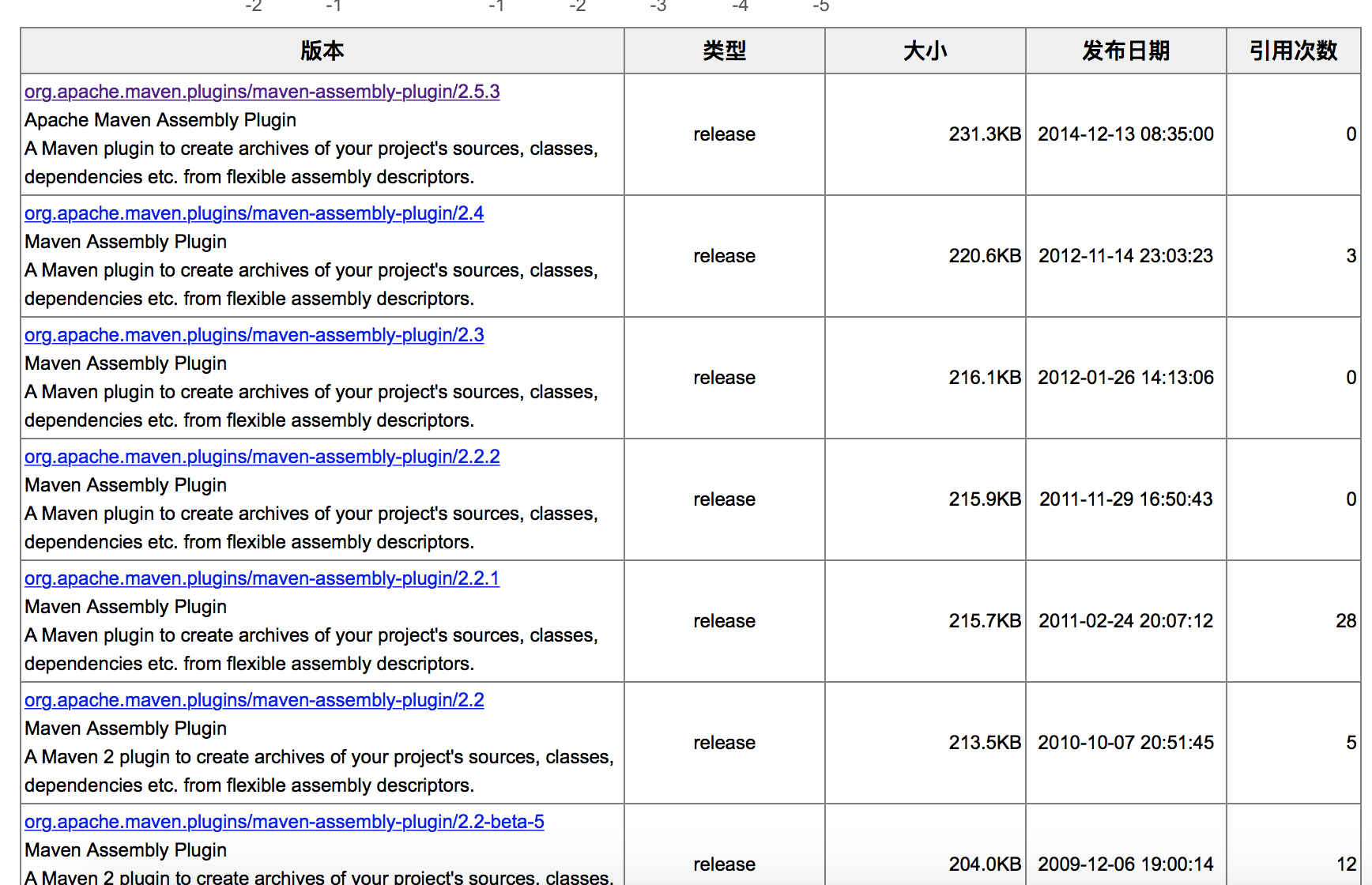
Task: Click the 引用次数 column header
Action: (x=1294, y=51)
